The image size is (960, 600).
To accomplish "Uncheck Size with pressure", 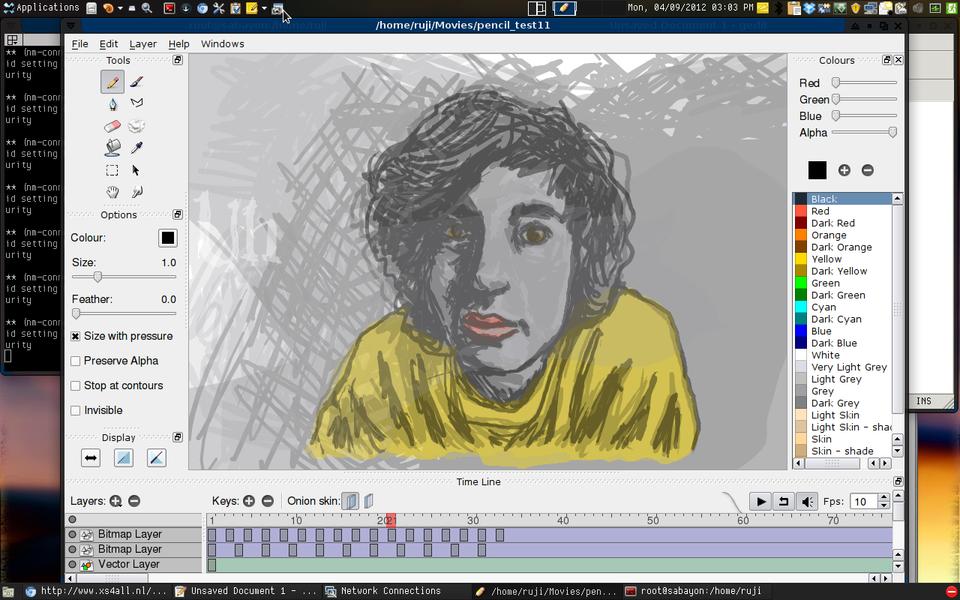I will [76, 337].
